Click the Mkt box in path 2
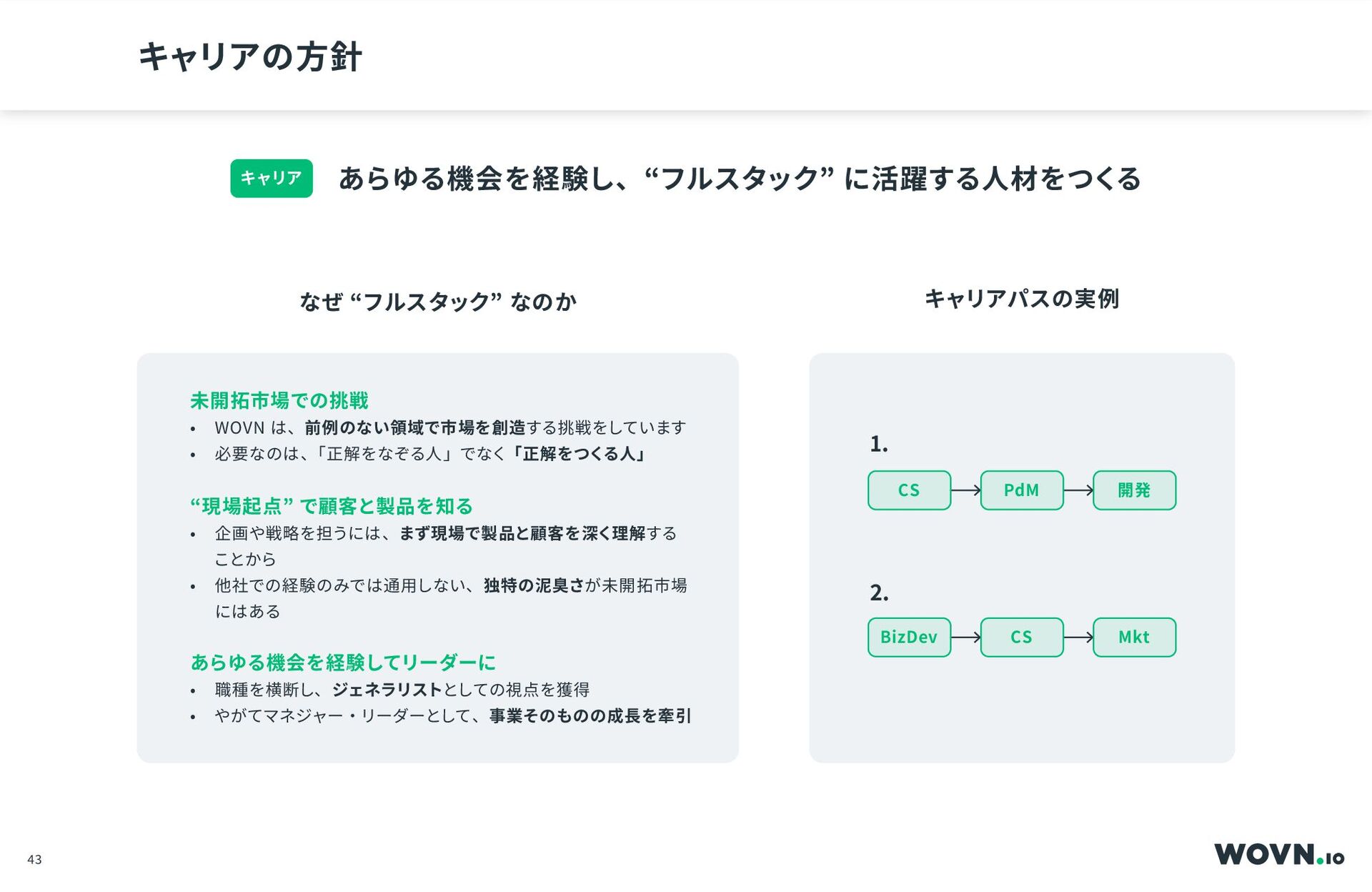Screen dimensions: 1372x892 click(1135, 638)
